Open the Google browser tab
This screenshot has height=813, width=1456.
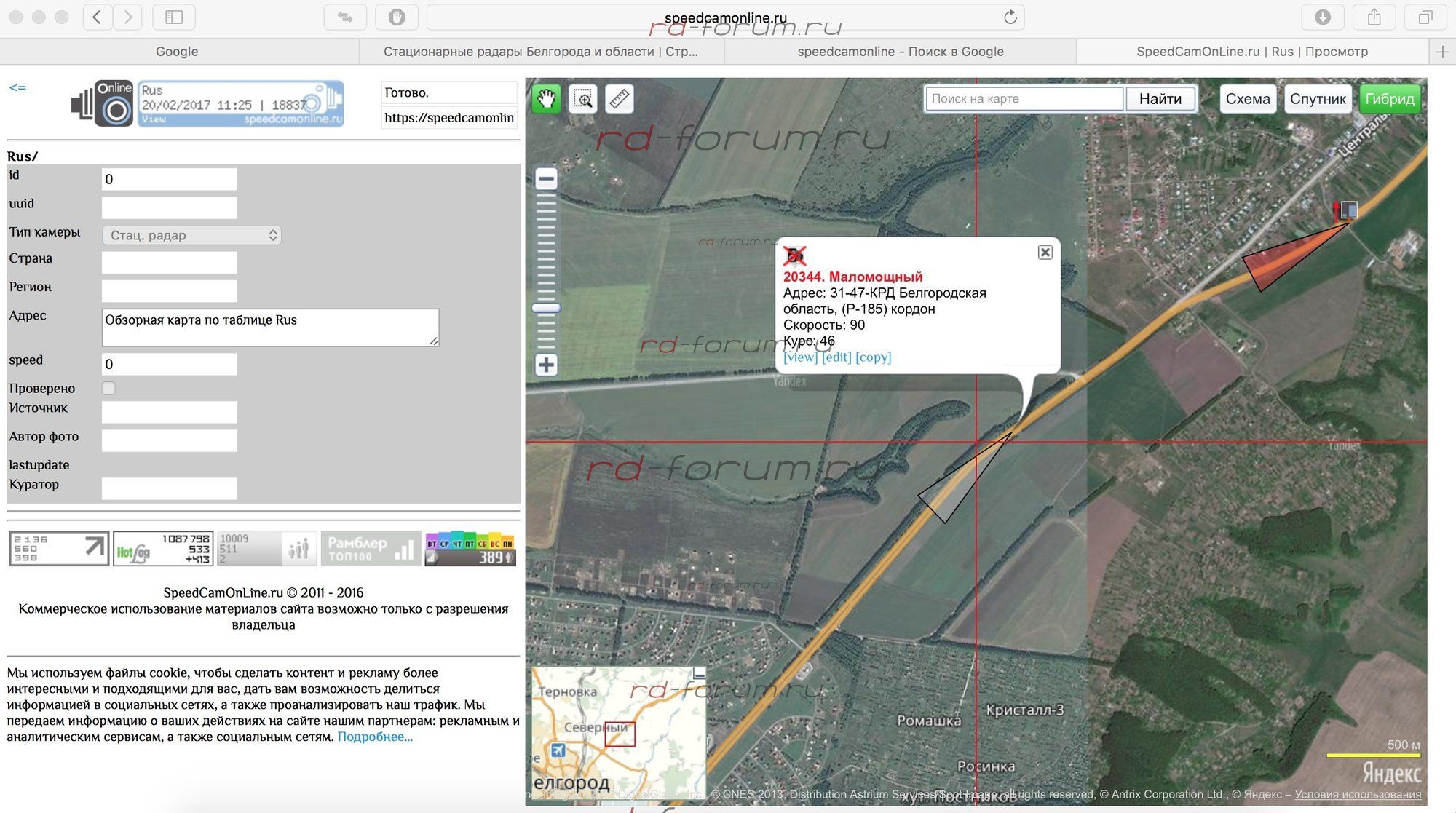click(177, 52)
